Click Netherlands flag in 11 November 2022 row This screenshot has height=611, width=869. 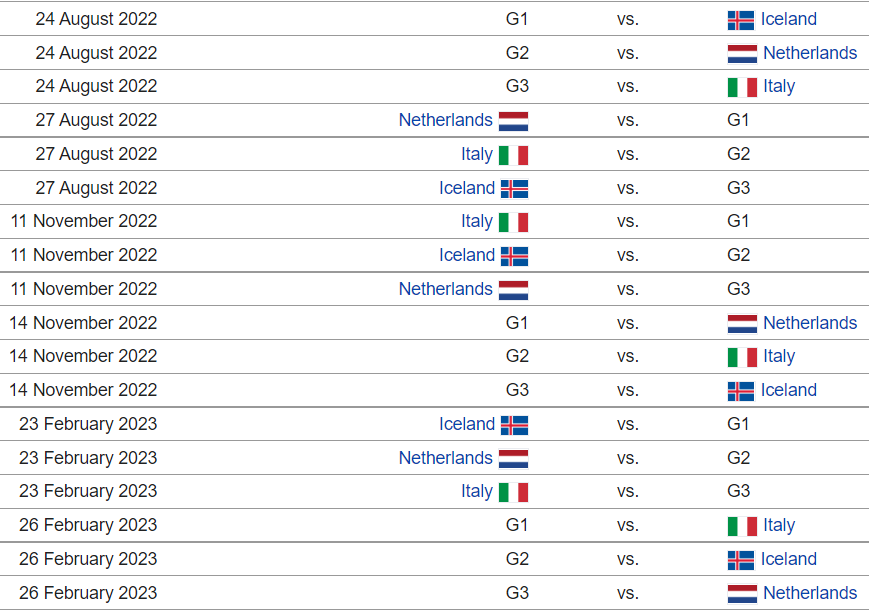pos(513,290)
